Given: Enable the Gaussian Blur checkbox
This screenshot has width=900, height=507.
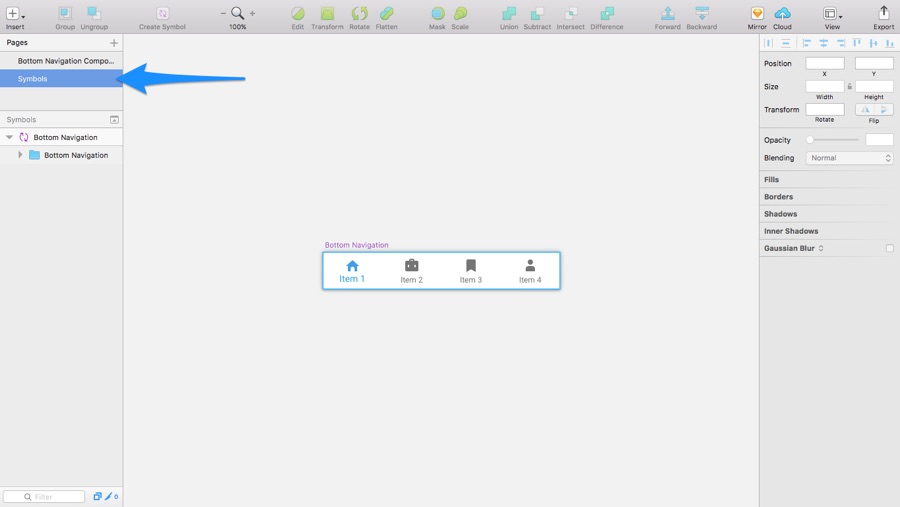Looking at the screenshot, I should pos(890,248).
